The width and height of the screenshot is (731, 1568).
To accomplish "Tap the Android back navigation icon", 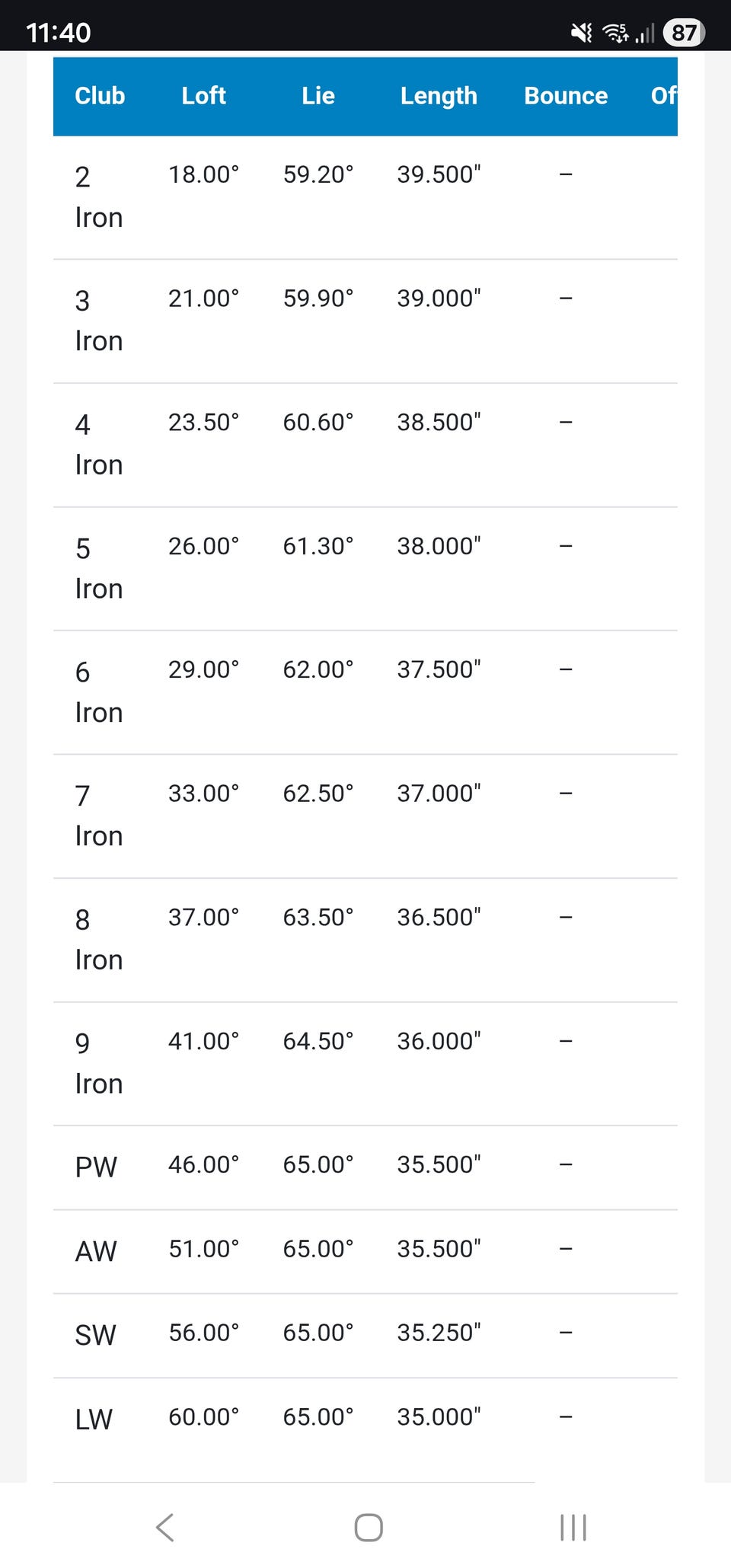I will [x=165, y=1527].
